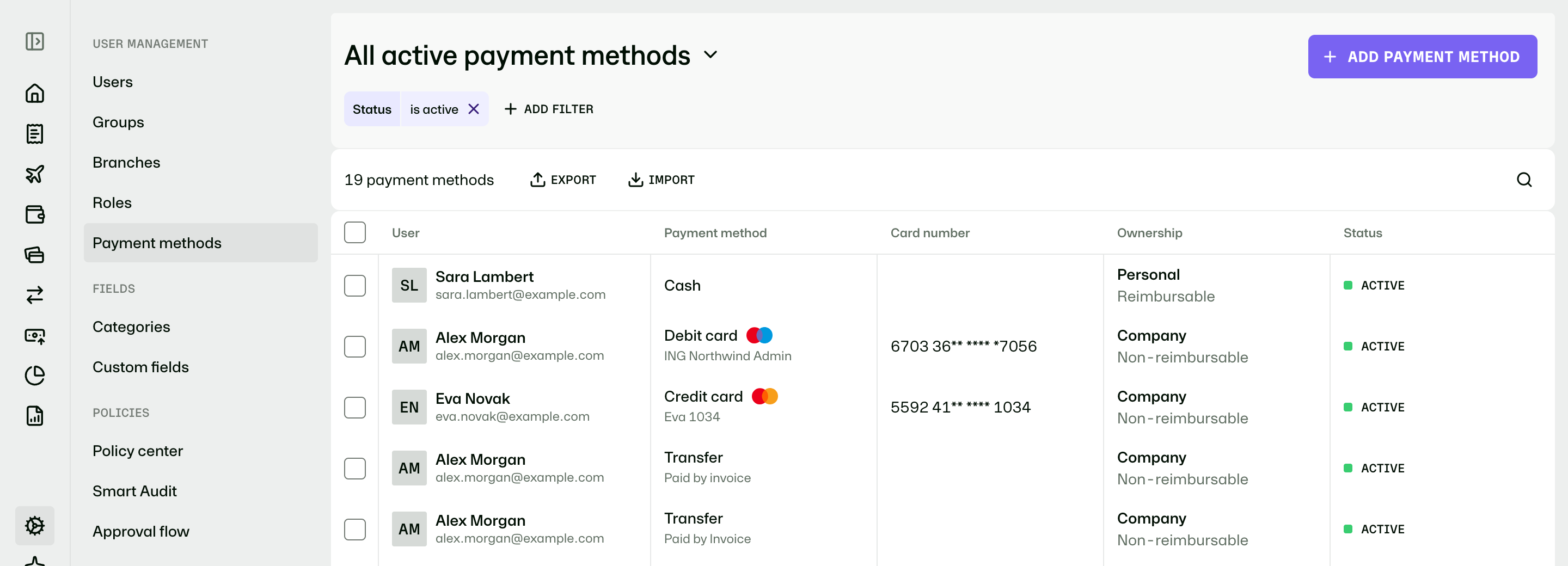Open the transfer arrows icon
The width and height of the screenshot is (1568, 566).
35,295
